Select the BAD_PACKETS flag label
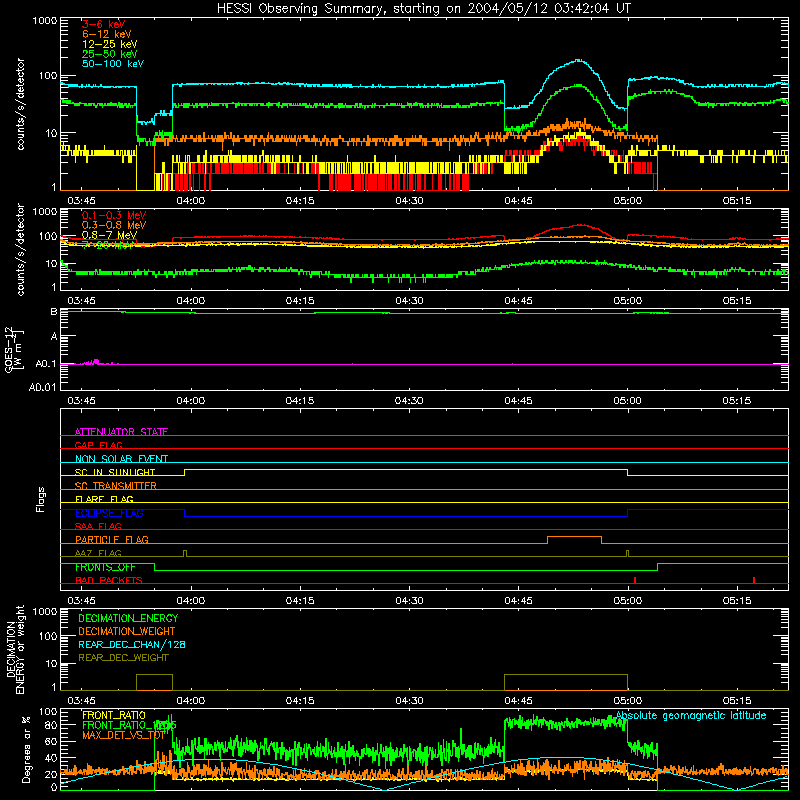This screenshot has height=800, width=800. pyautogui.click(x=109, y=580)
